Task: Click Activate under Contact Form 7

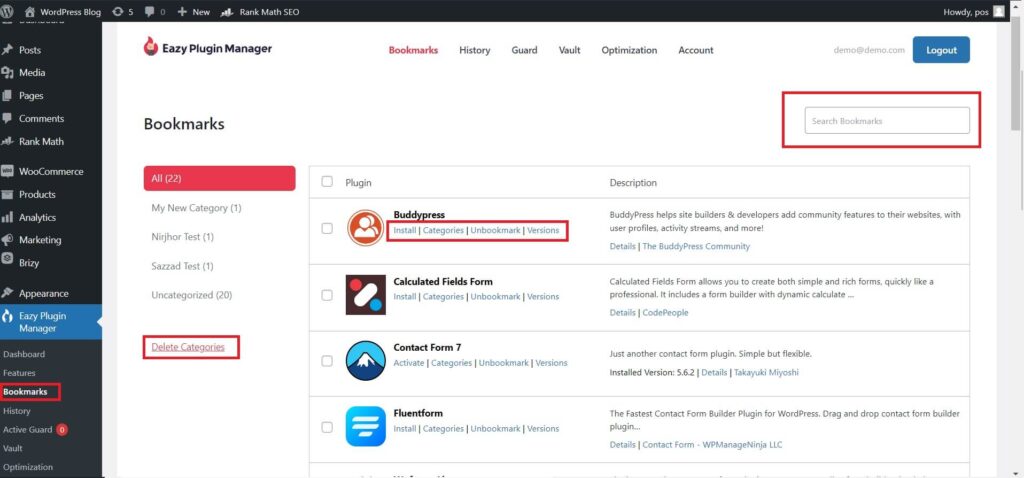Action: [x=409, y=362]
